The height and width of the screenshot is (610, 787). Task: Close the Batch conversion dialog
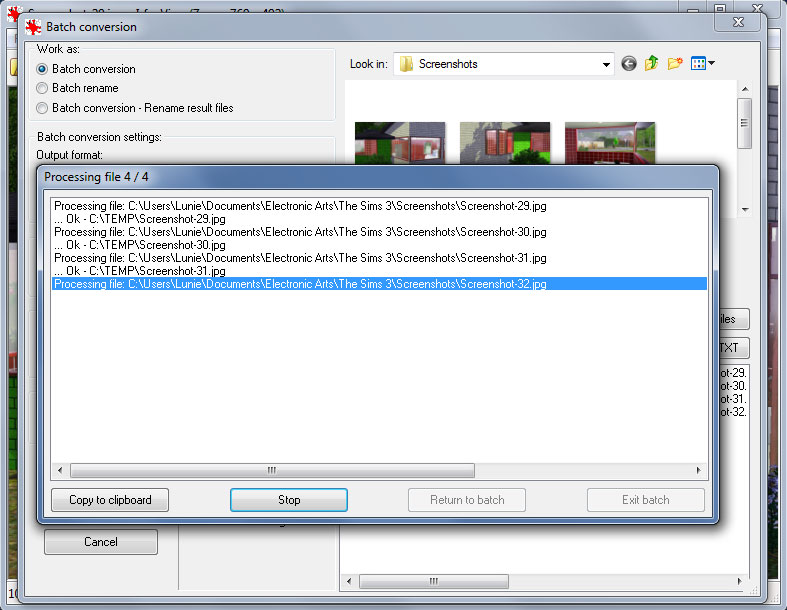(738, 21)
